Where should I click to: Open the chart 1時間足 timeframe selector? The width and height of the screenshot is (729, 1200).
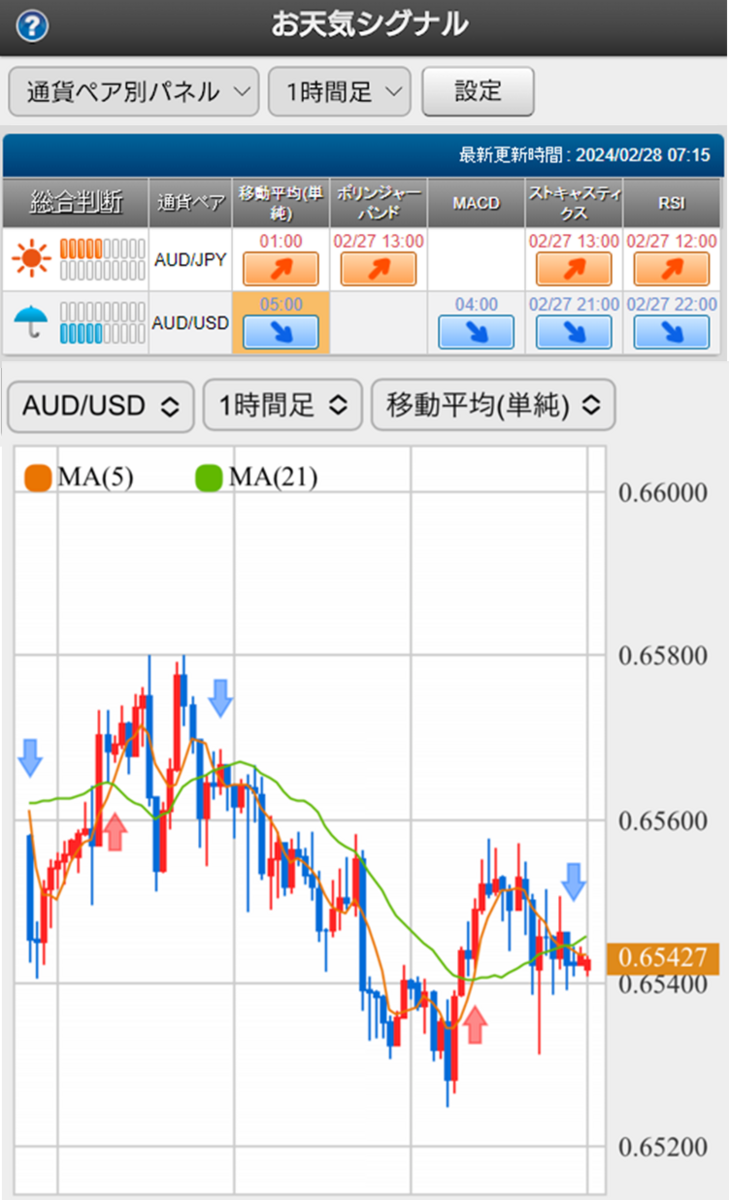(283, 405)
